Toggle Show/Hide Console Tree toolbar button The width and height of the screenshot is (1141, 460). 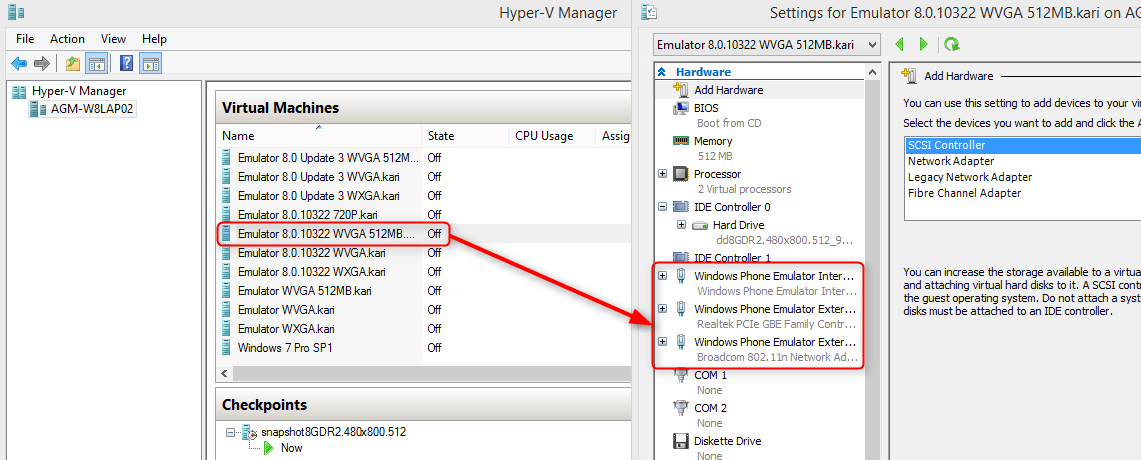pos(96,64)
